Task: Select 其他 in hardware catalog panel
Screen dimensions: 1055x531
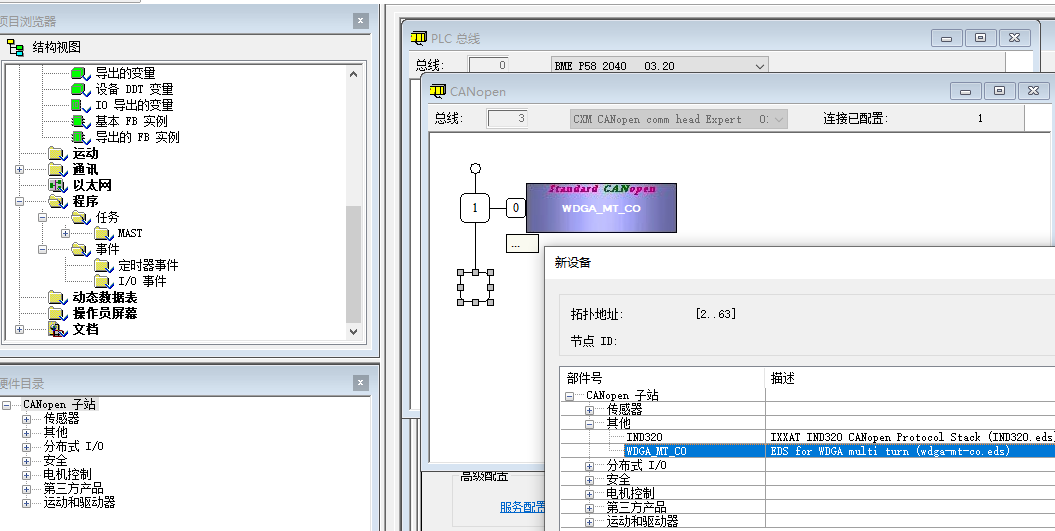Action: tap(55, 433)
